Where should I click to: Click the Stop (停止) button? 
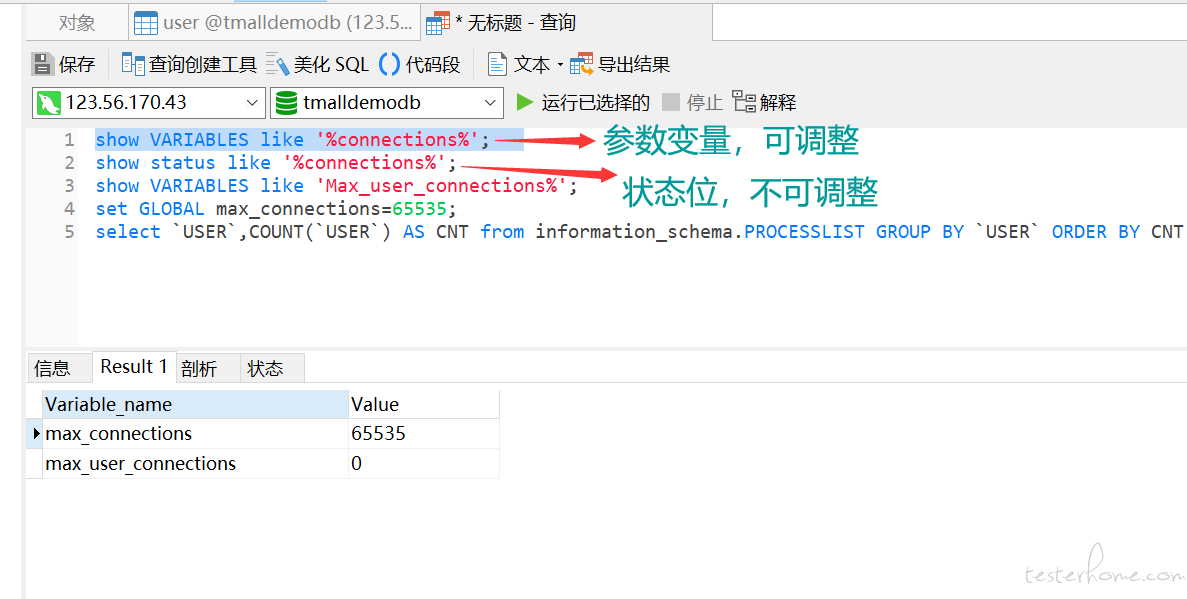click(x=692, y=102)
